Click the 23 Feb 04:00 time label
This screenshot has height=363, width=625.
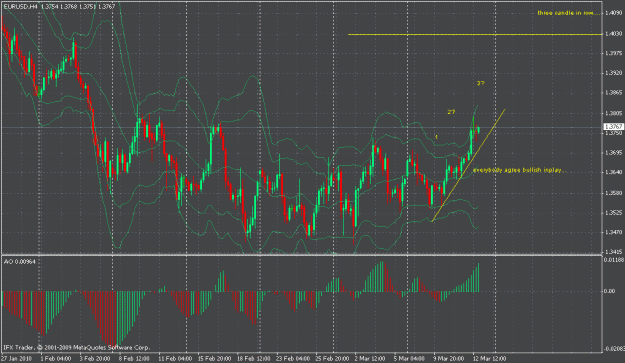[293, 358]
